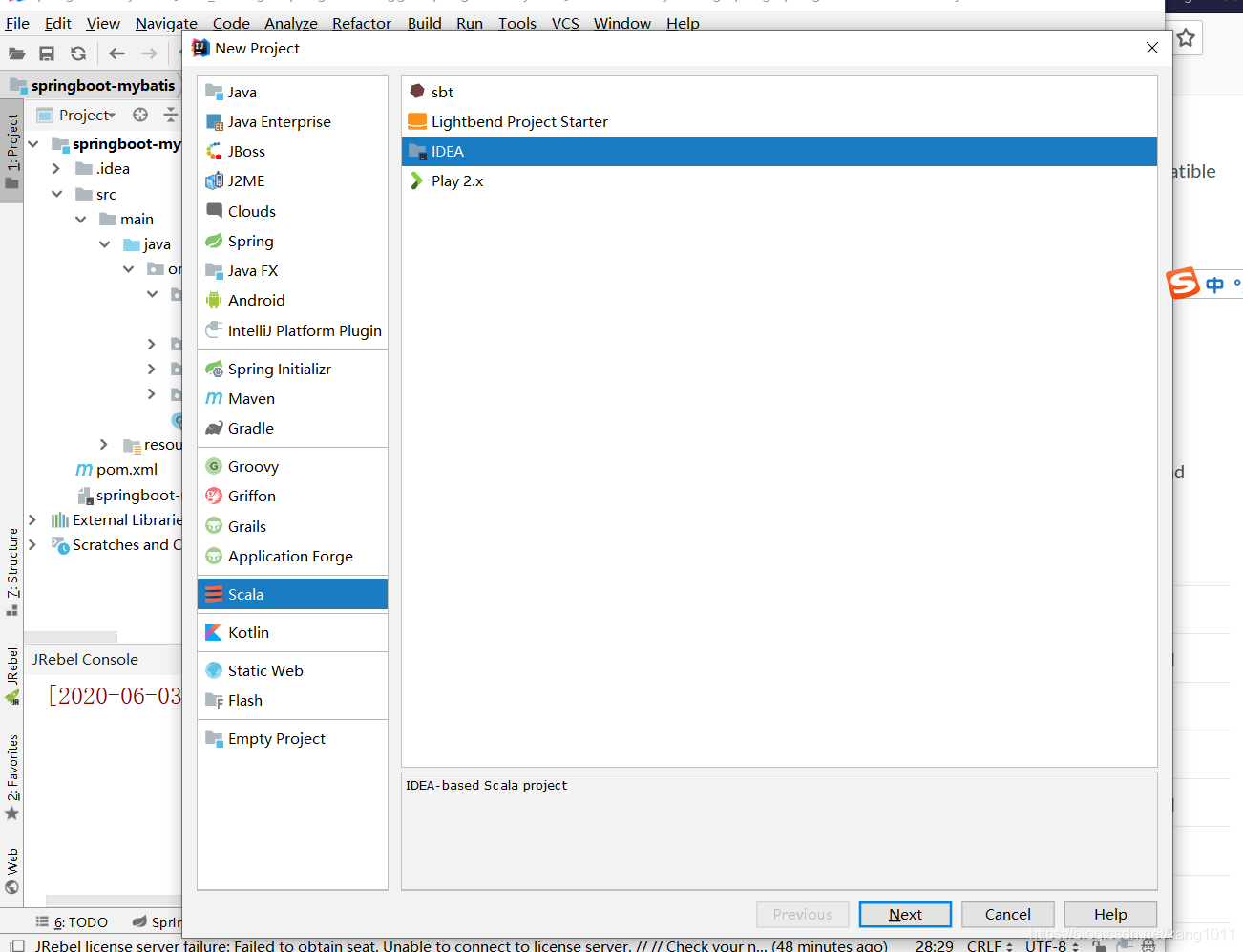Image resolution: width=1243 pixels, height=952 pixels.
Task: Select the Griffon icon
Action: pyautogui.click(x=214, y=496)
